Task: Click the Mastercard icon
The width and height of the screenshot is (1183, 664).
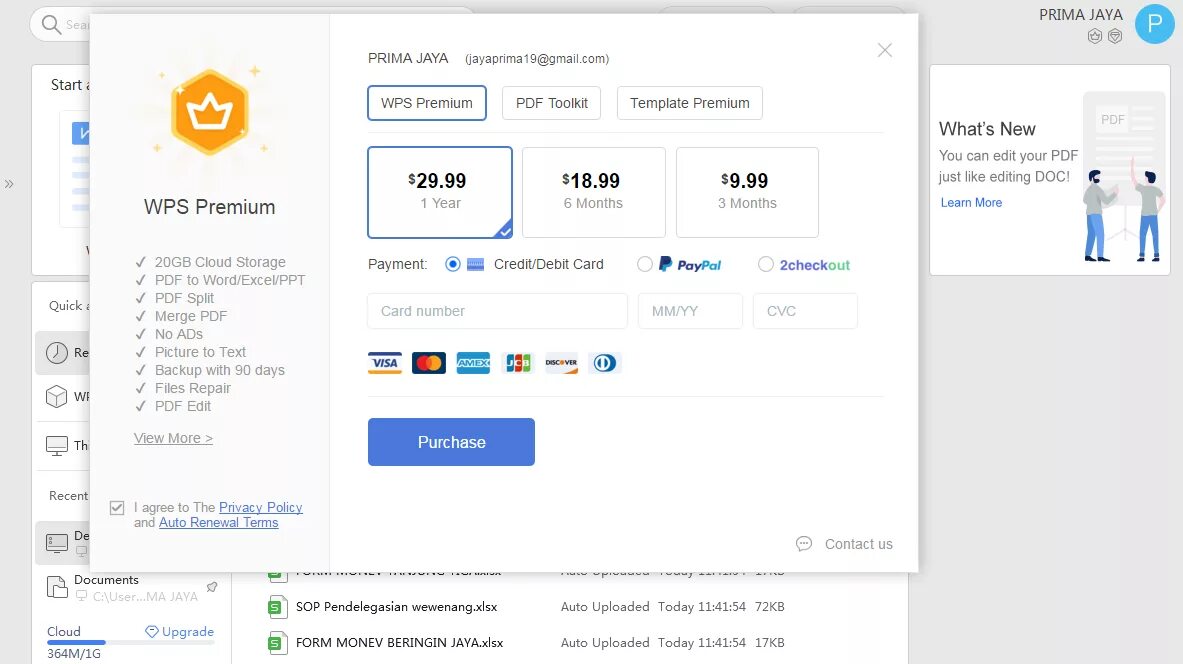Action: click(429, 363)
